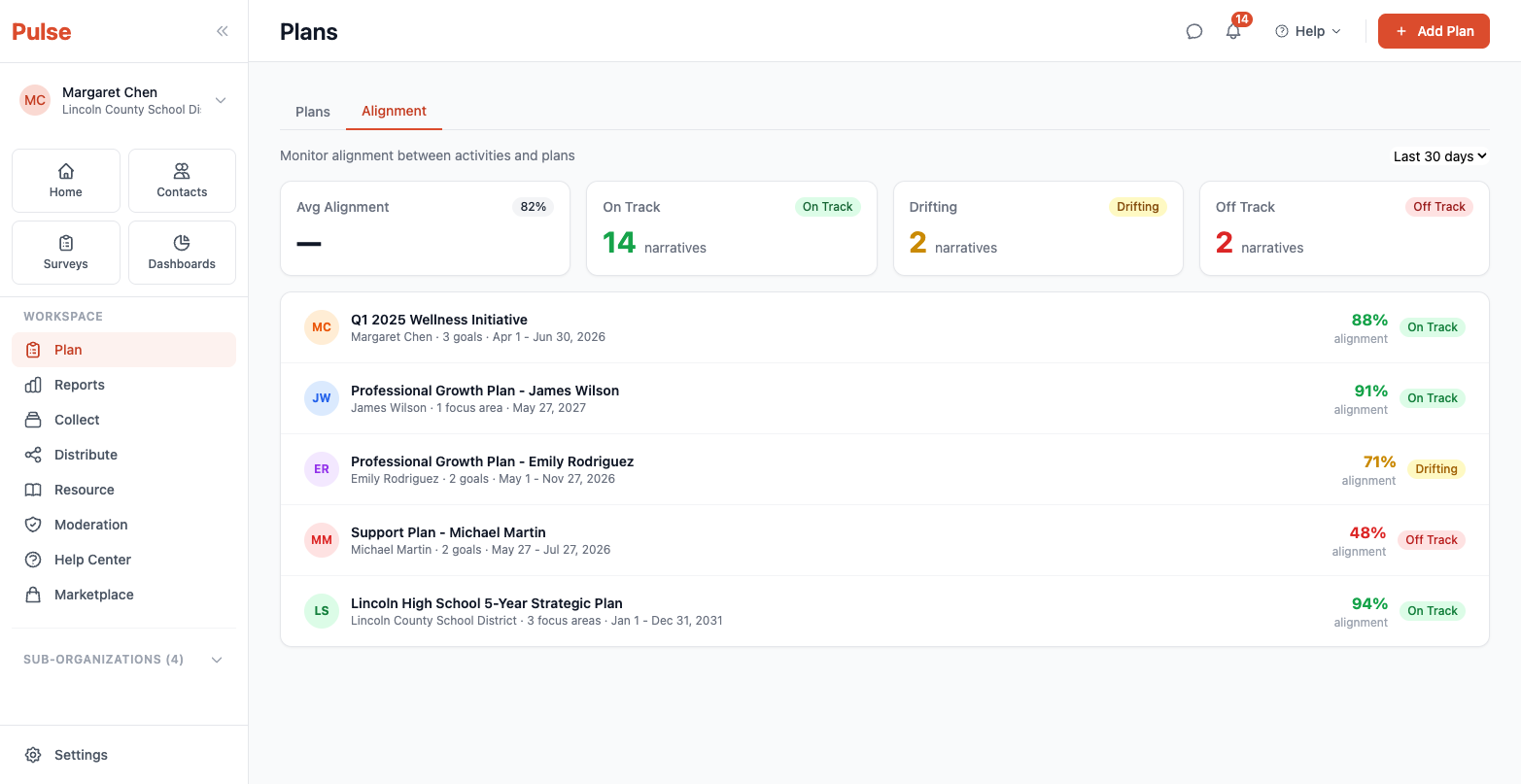Click On Track badge on James Wilson row

(x=1433, y=398)
